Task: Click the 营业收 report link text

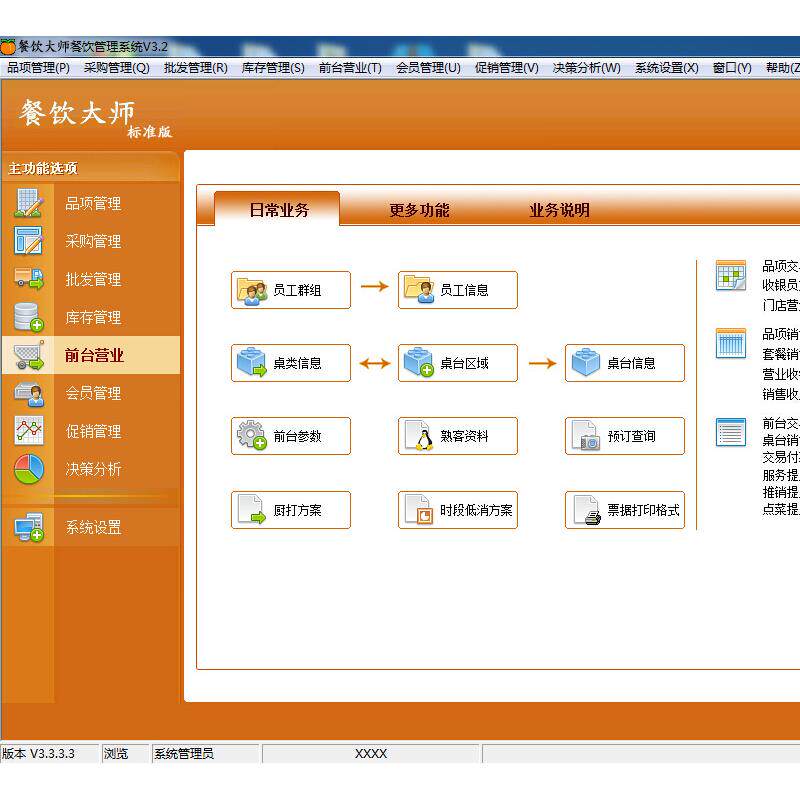Action: click(781, 374)
